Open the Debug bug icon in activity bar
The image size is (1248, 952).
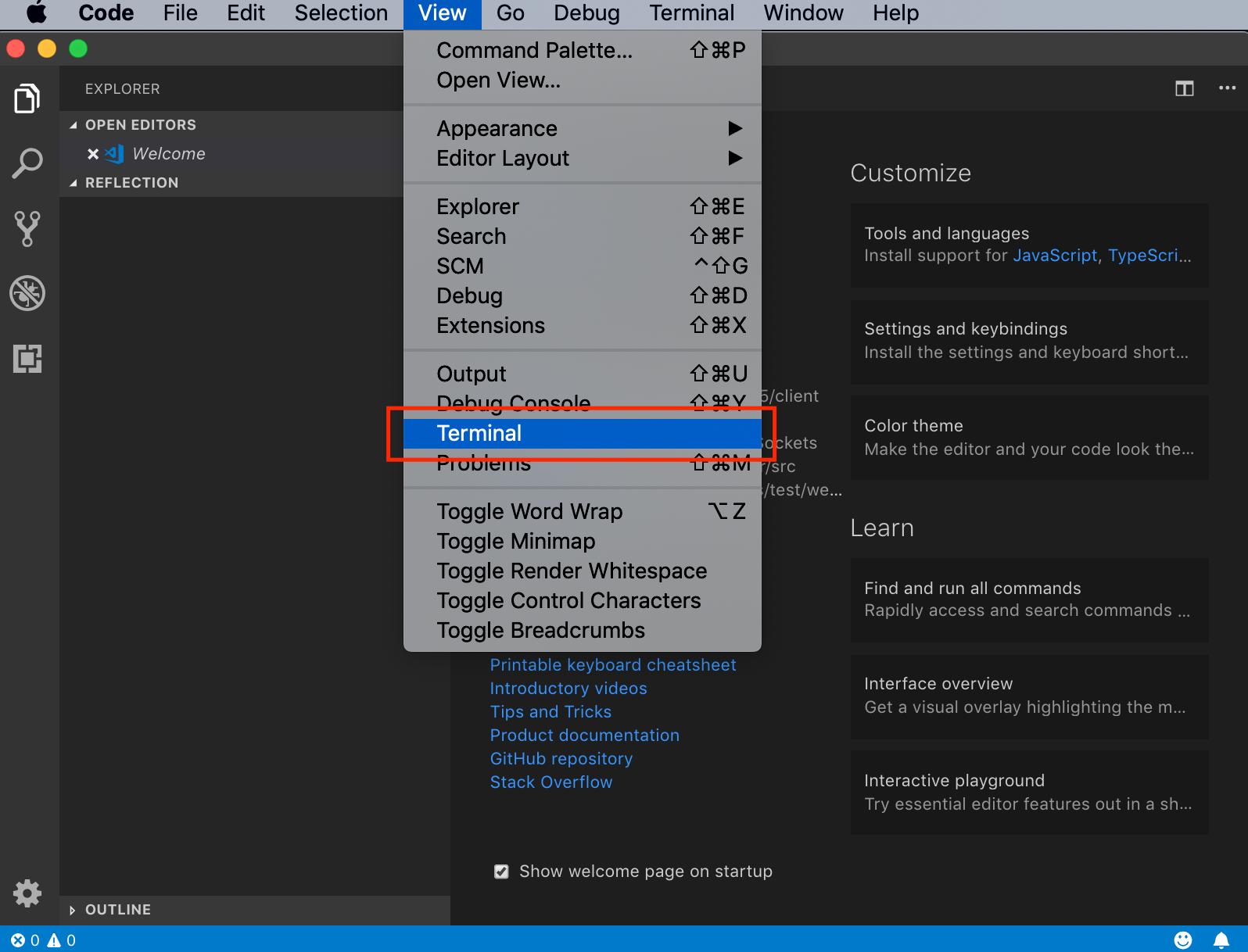[x=27, y=294]
